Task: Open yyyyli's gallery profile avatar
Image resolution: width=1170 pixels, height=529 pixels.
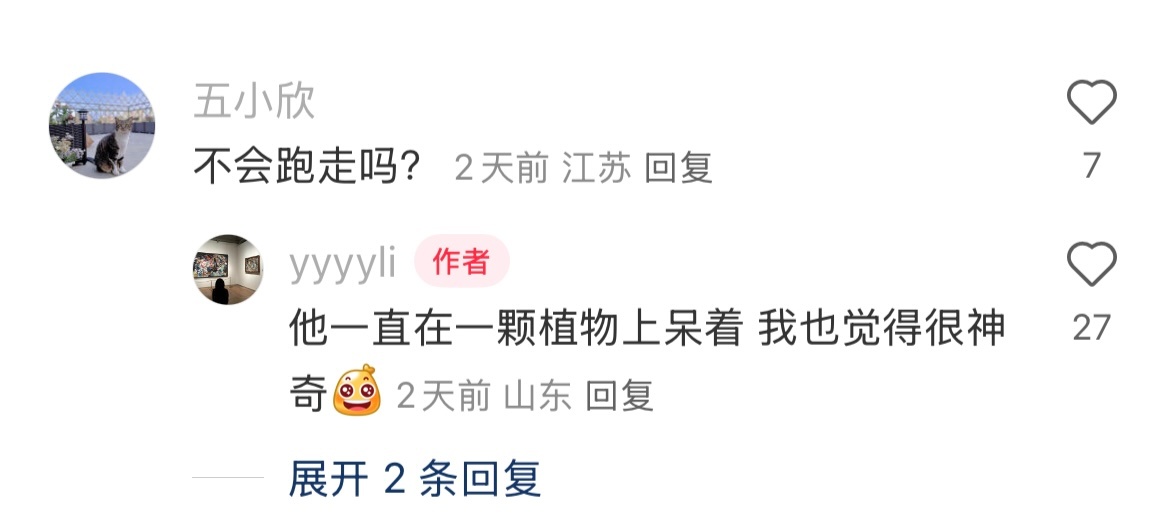Action: click(228, 269)
